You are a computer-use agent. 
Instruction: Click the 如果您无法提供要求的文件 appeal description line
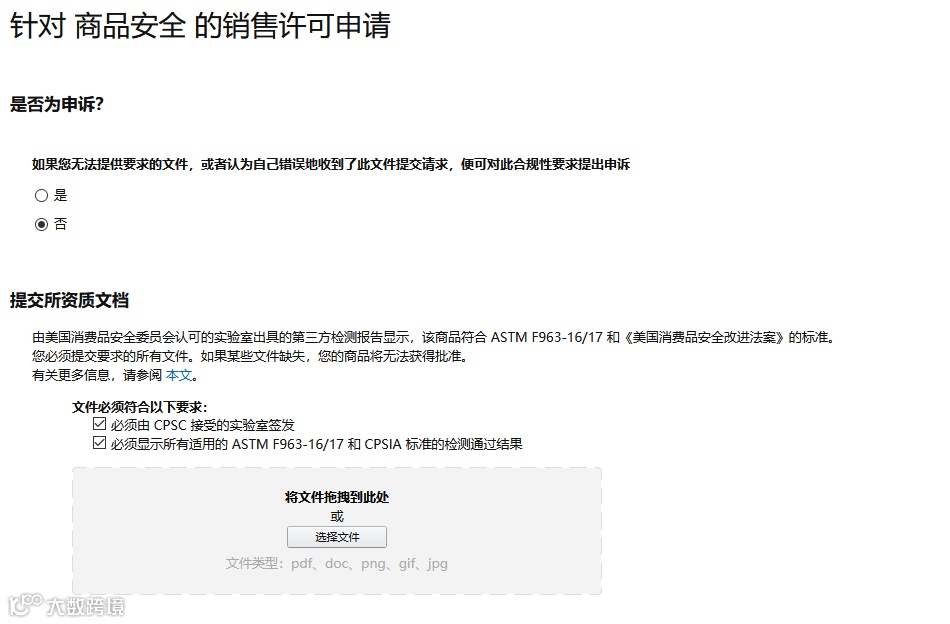pos(331,164)
